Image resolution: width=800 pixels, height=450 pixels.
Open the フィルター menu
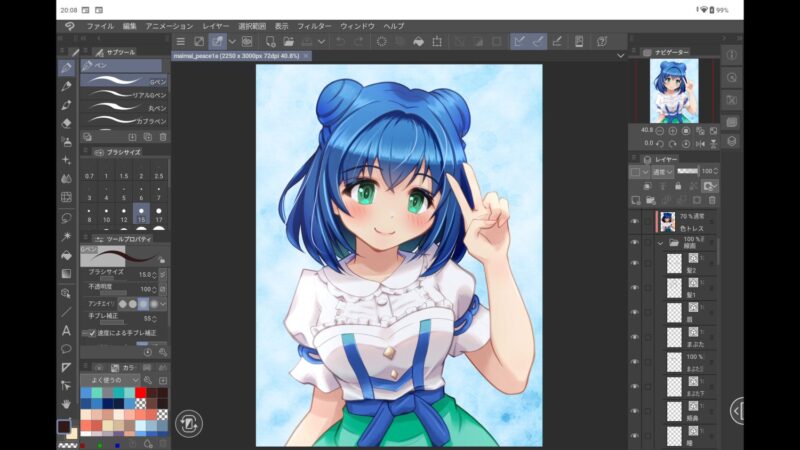pyautogui.click(x=314, y=25)
